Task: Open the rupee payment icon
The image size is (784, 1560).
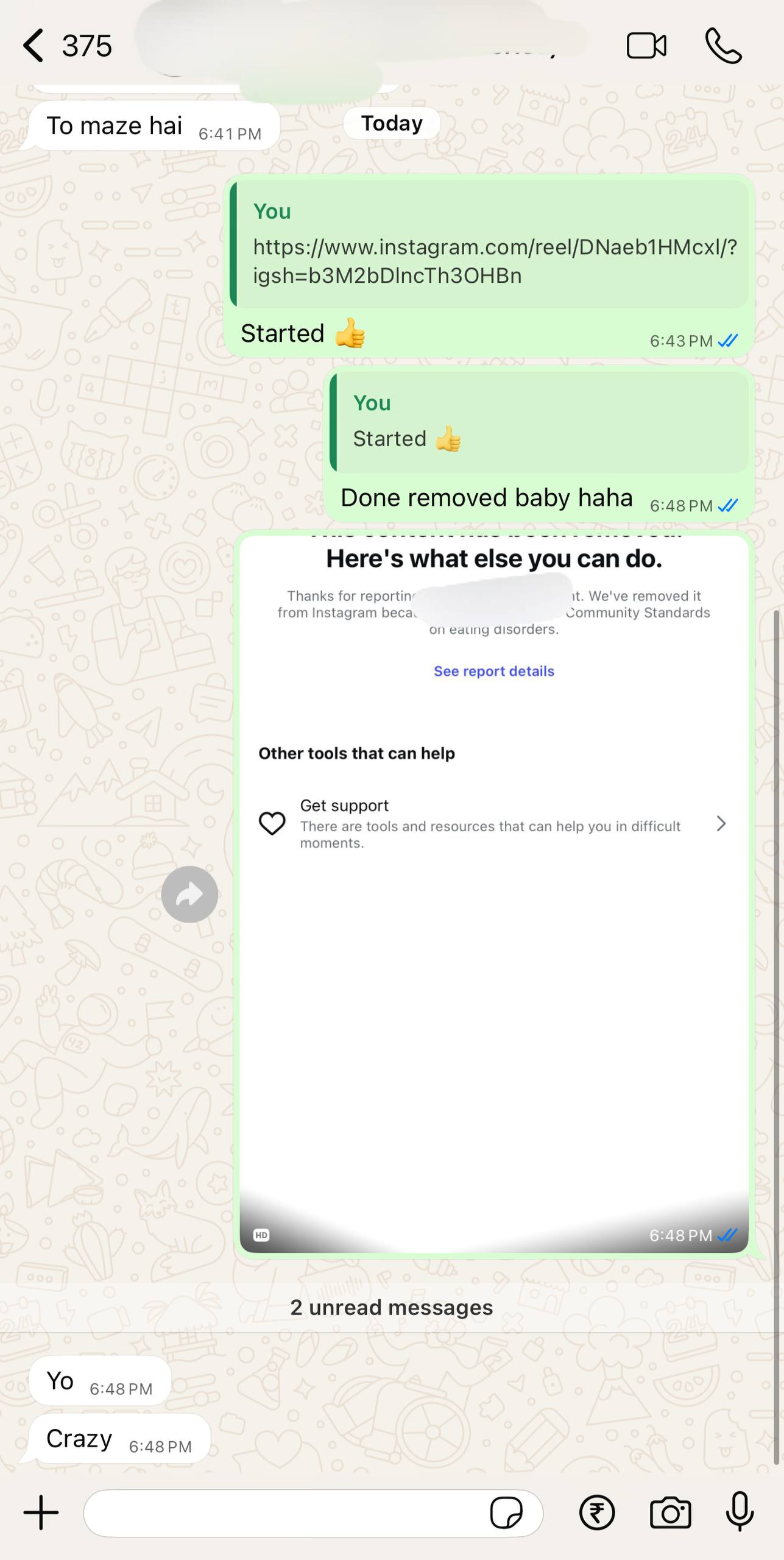Action: (597, 1513)
